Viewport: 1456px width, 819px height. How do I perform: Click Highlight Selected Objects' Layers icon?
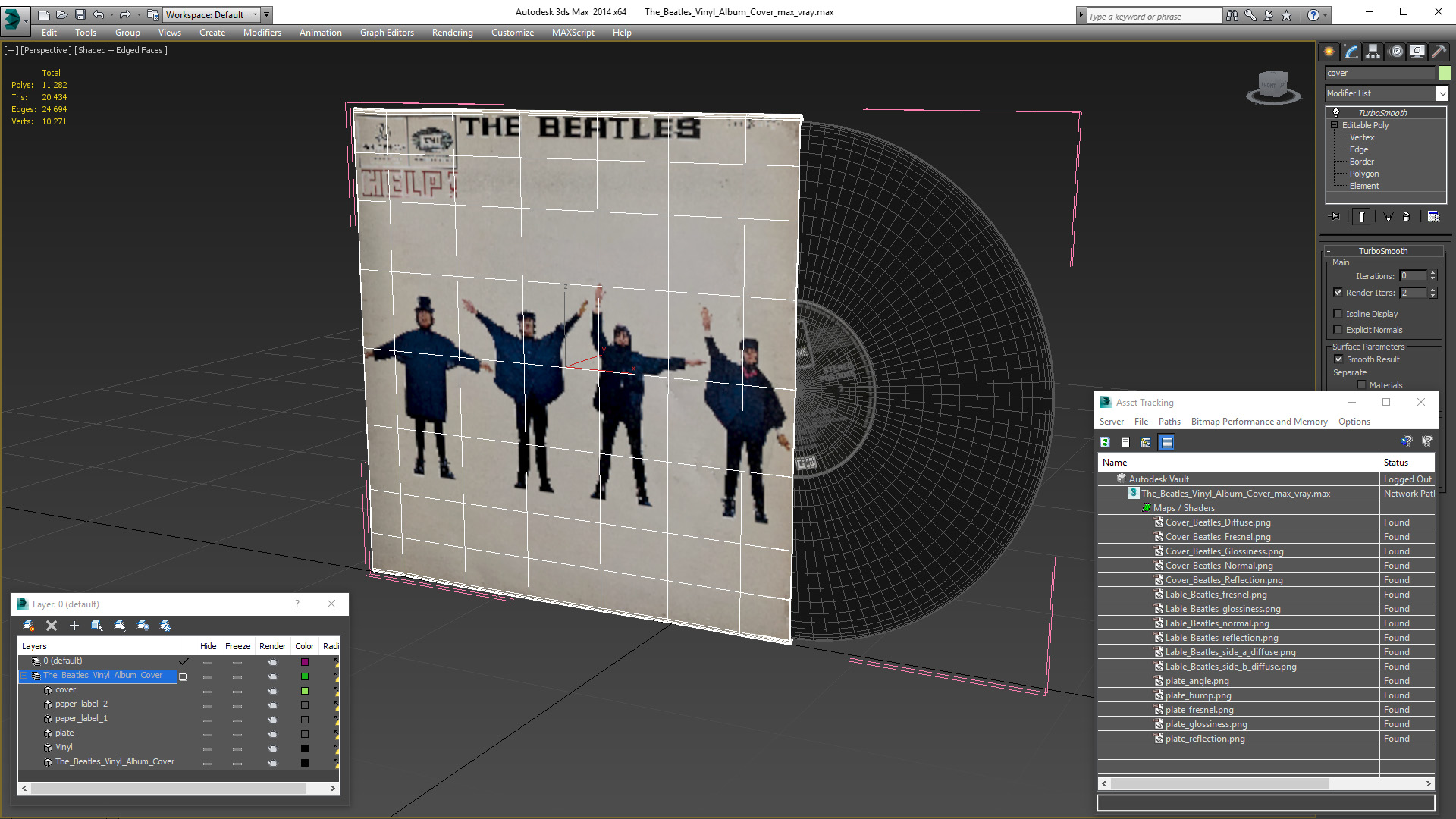120,626
